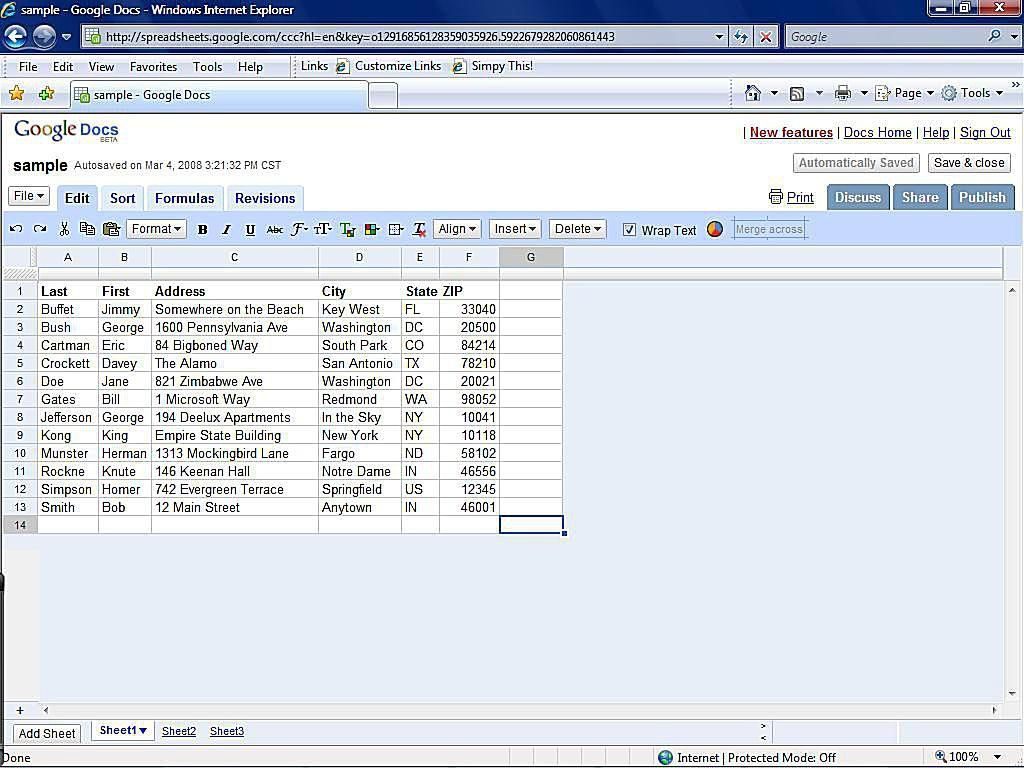Click the Cut scissors icon
The image size is (1024, 768).
62,229
